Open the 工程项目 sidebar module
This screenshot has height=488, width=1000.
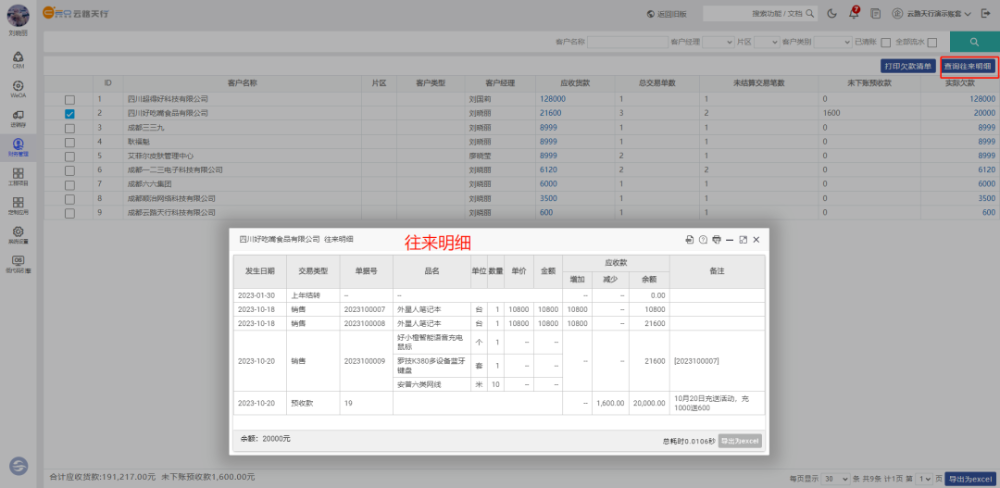(x=18, y=176)
